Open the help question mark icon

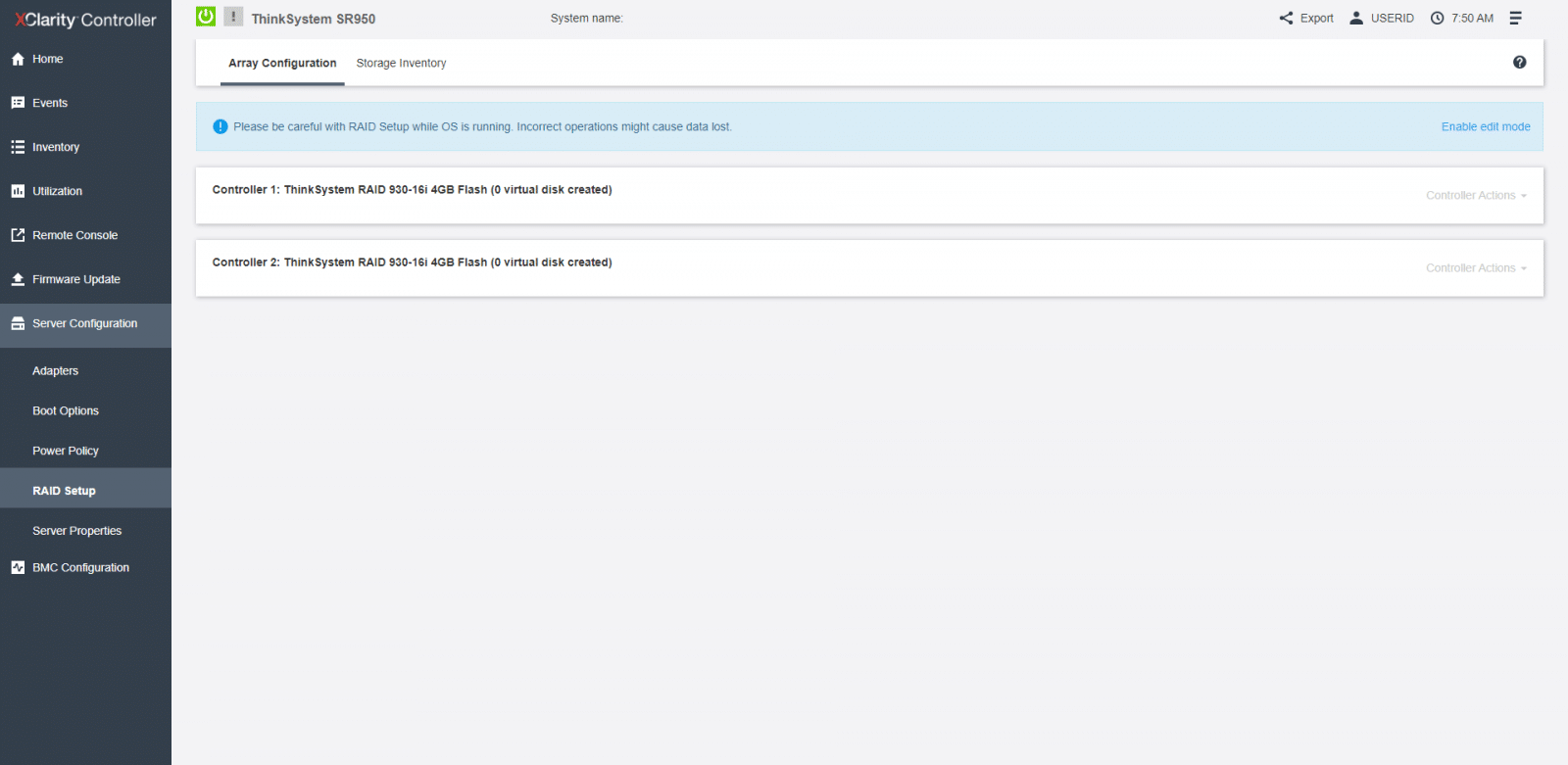pos(1519,62)
